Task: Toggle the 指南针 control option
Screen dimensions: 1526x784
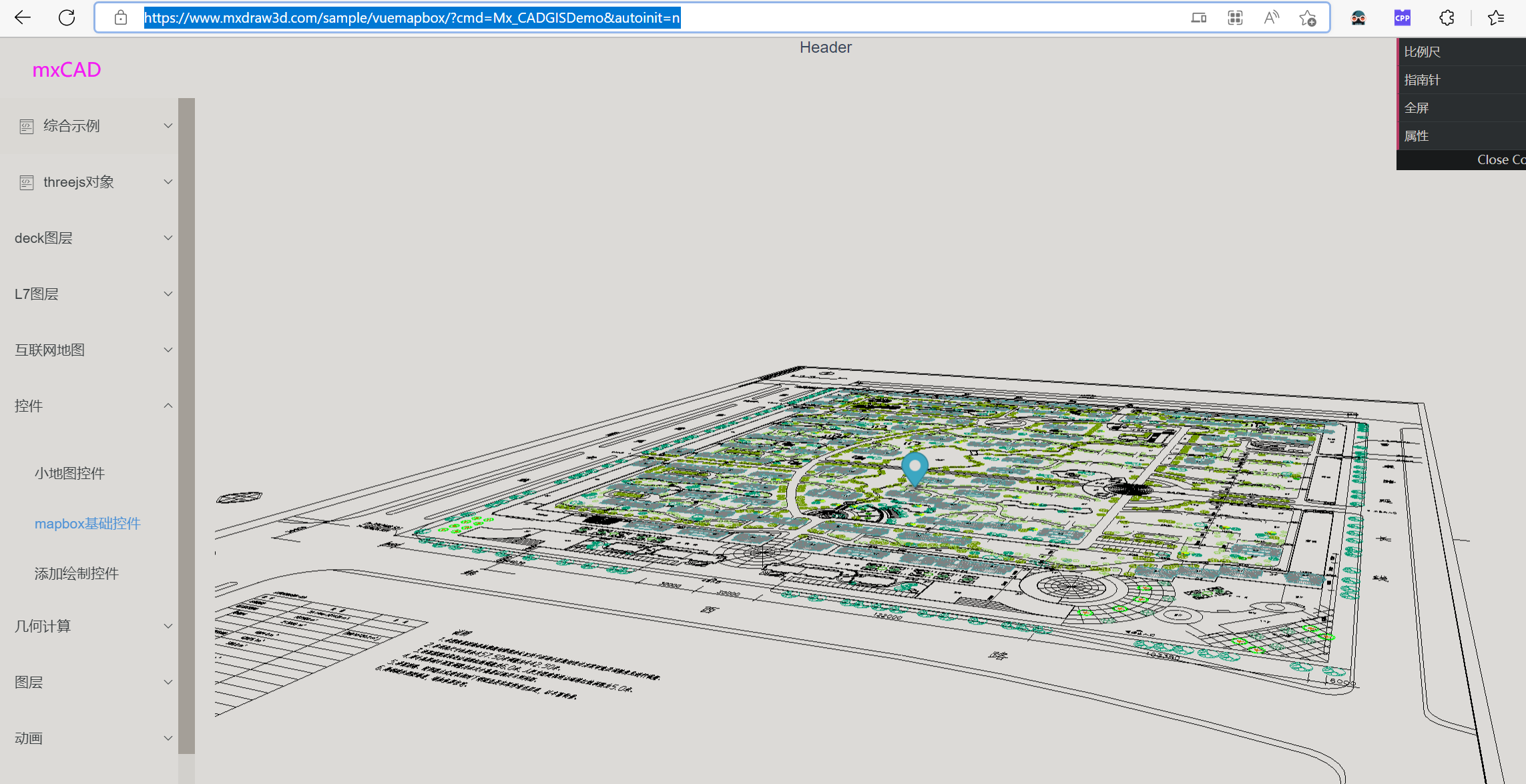Action: point(1462,80)
